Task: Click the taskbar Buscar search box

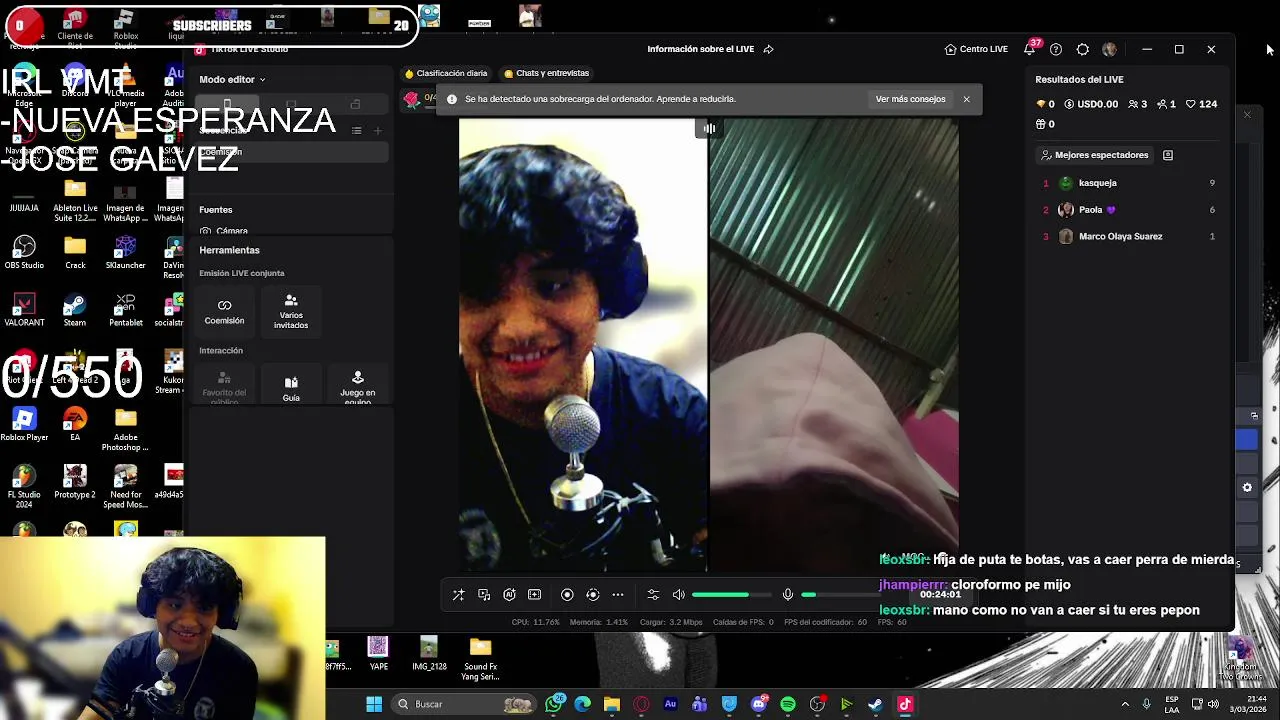Action: tap(465, 704)
